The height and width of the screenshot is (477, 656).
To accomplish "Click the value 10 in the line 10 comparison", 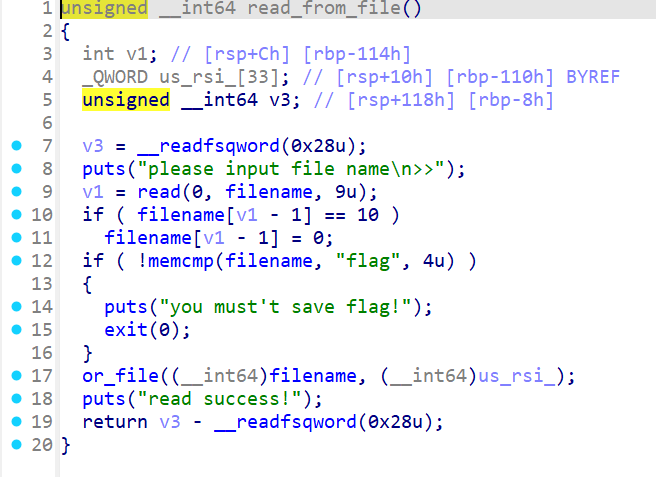I will (368, 215).
